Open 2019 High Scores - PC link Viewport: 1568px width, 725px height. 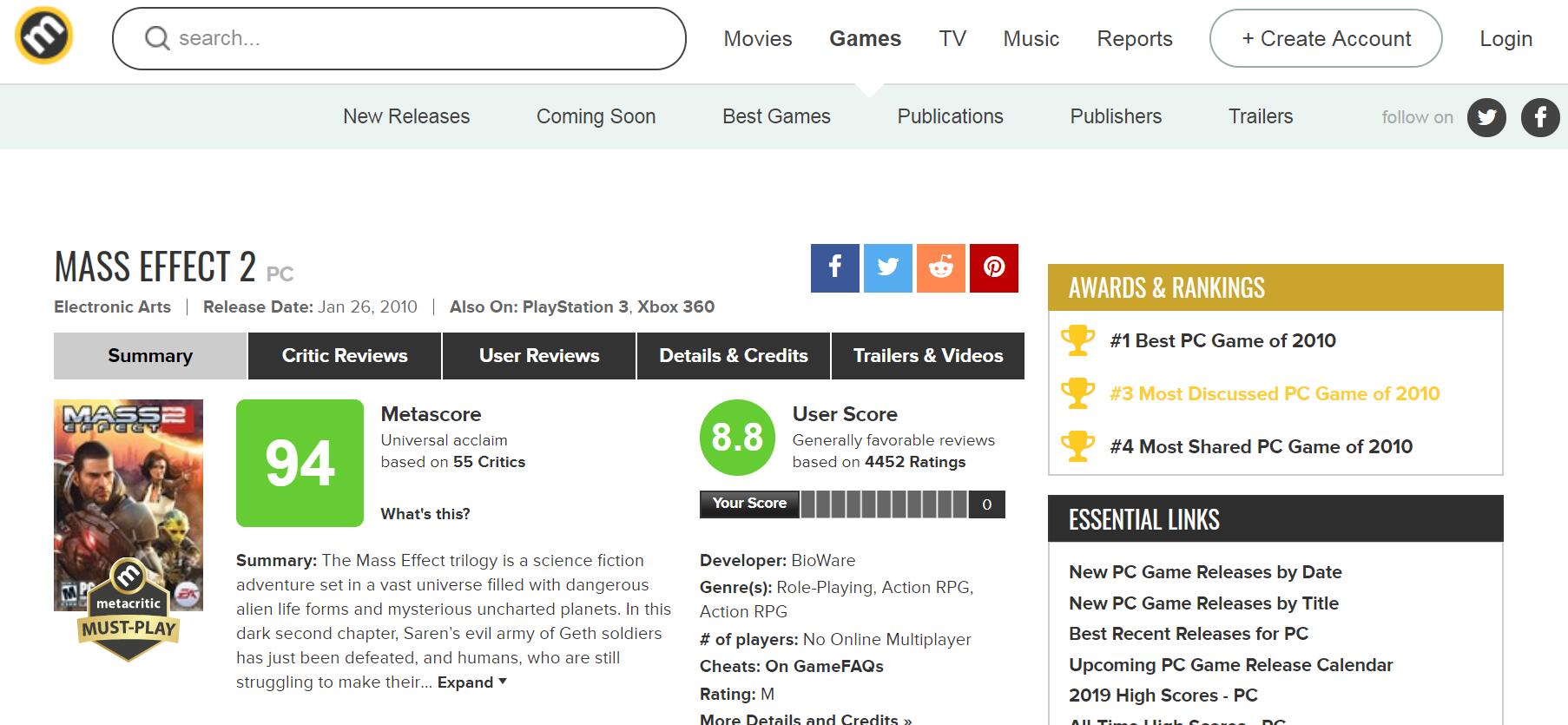click(x=1163, y=695)
